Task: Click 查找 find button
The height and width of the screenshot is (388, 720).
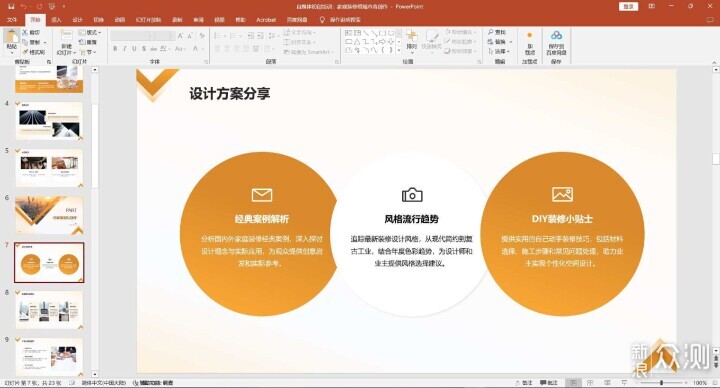Action: pyautogui.click(x=496, y=32)
